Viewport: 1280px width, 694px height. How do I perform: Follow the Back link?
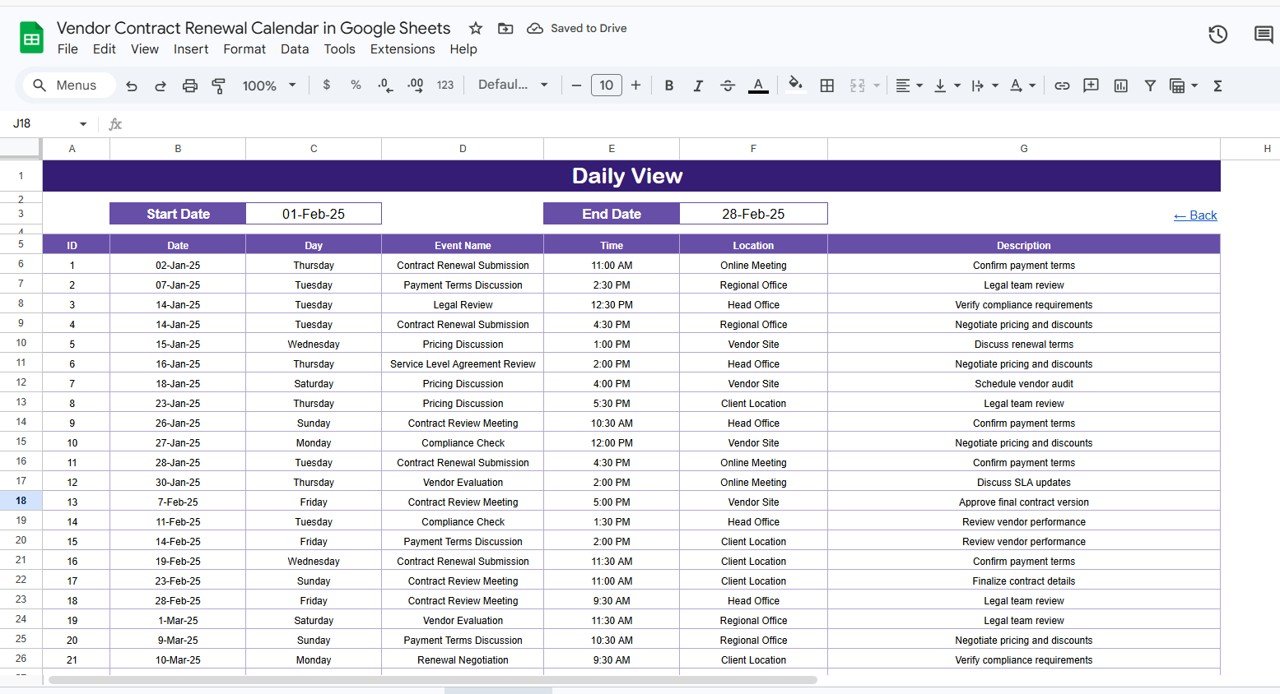(x=1195, y=215)
